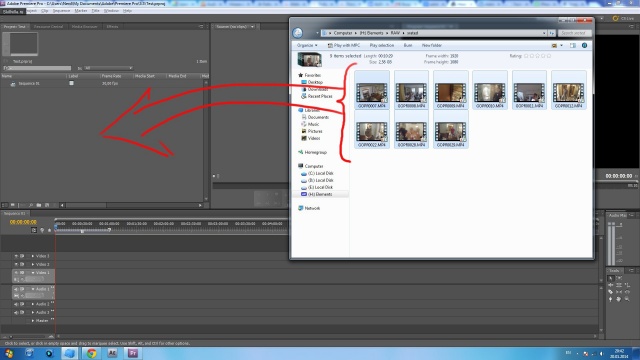Toggle the Explorer preview pane icon
Screen dimensions: 640x360
point(573,45)
